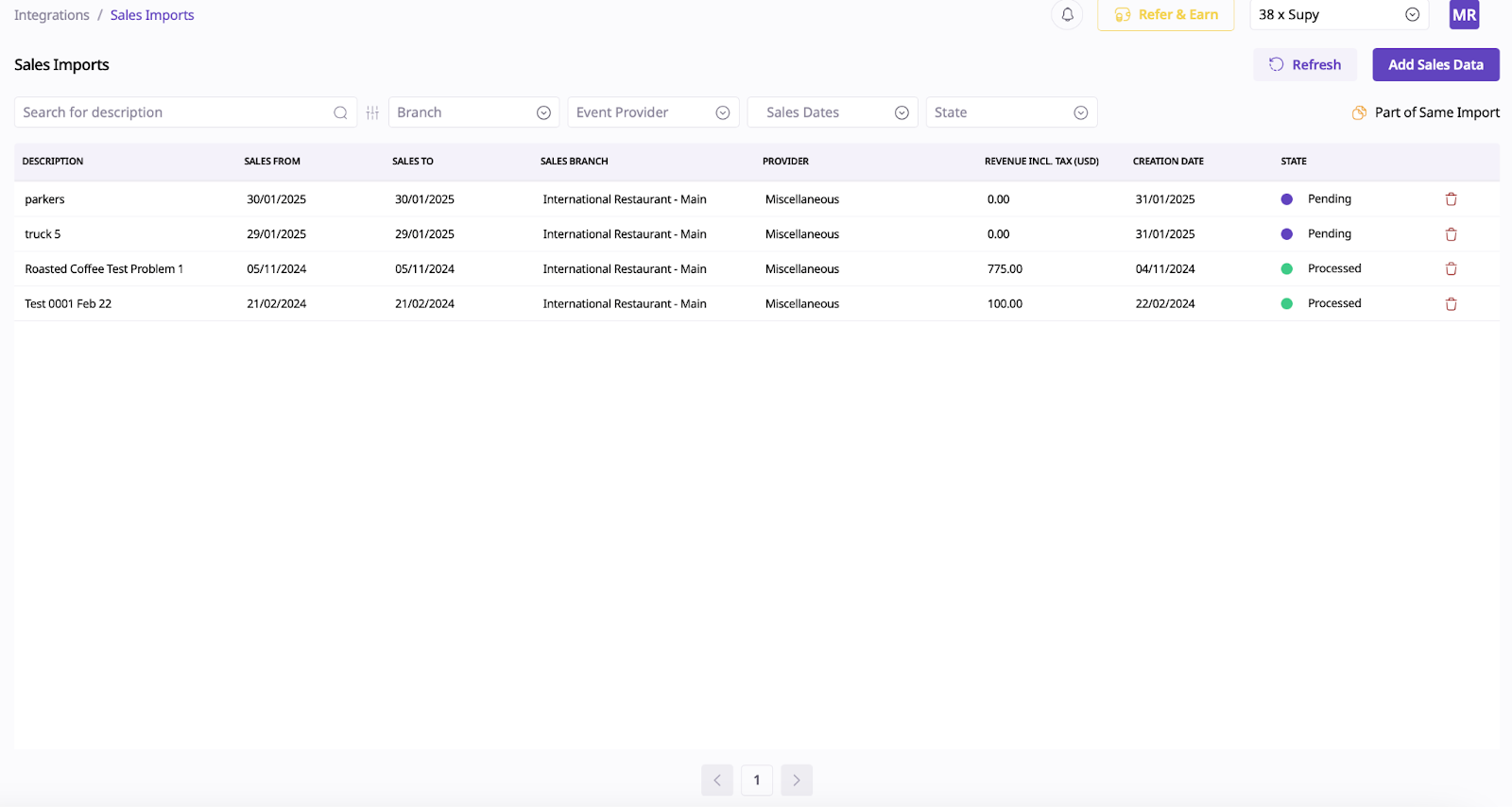Click the search magnifier icon
Screen dimensions: 1512x807
(x=340, y=112)
